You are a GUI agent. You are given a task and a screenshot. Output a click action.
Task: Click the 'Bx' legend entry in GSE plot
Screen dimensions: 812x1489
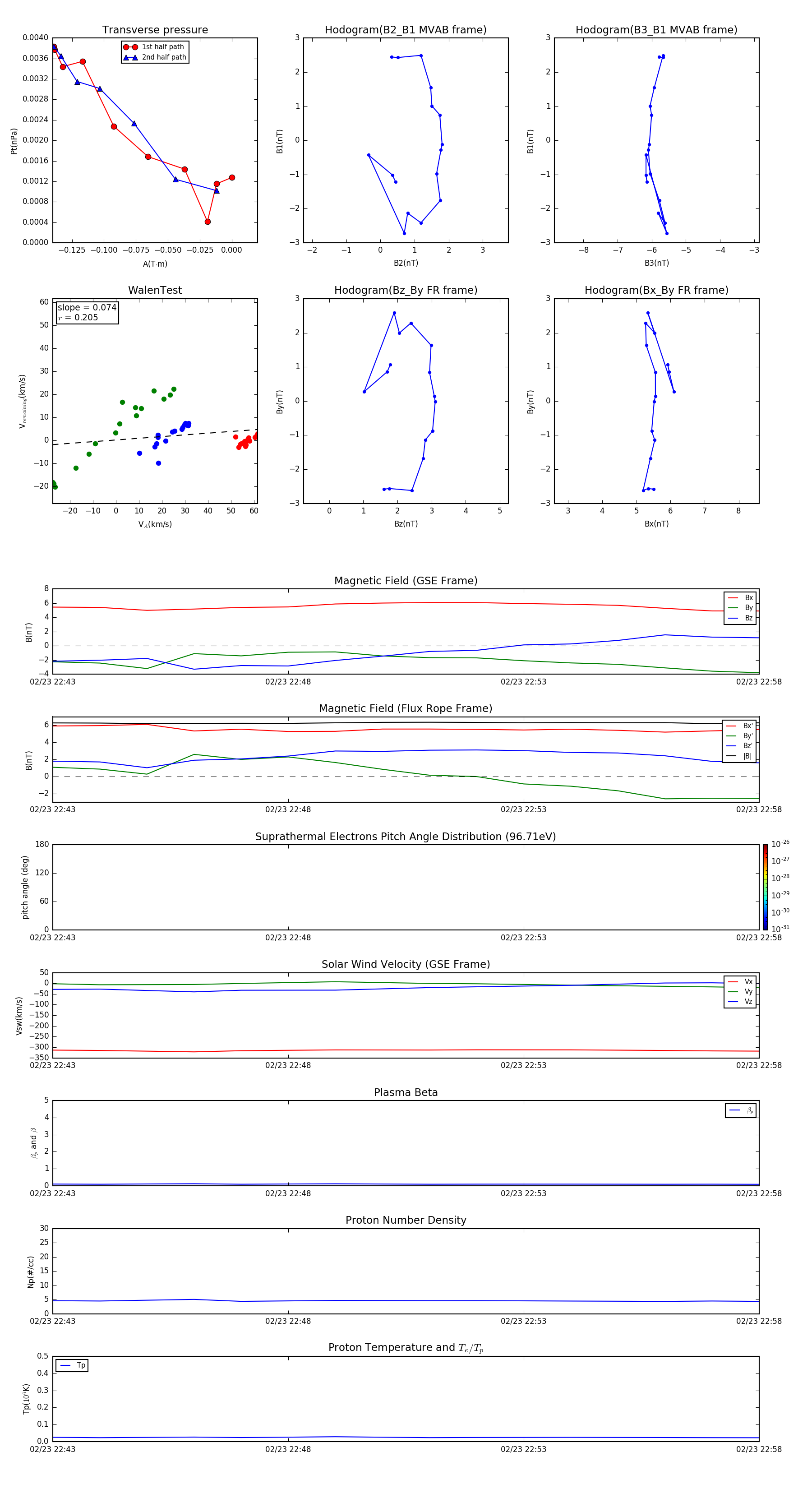tap(740, 598)
